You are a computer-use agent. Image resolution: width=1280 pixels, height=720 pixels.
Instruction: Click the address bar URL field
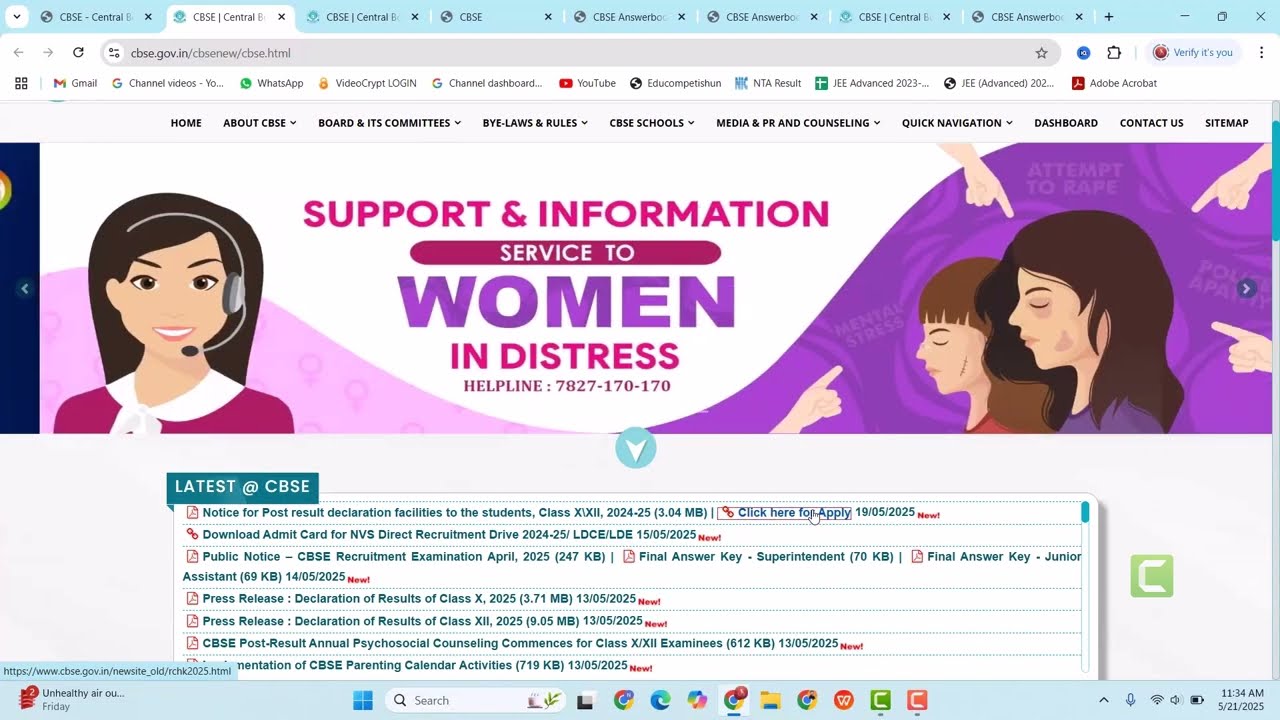[x=580, y=53]
